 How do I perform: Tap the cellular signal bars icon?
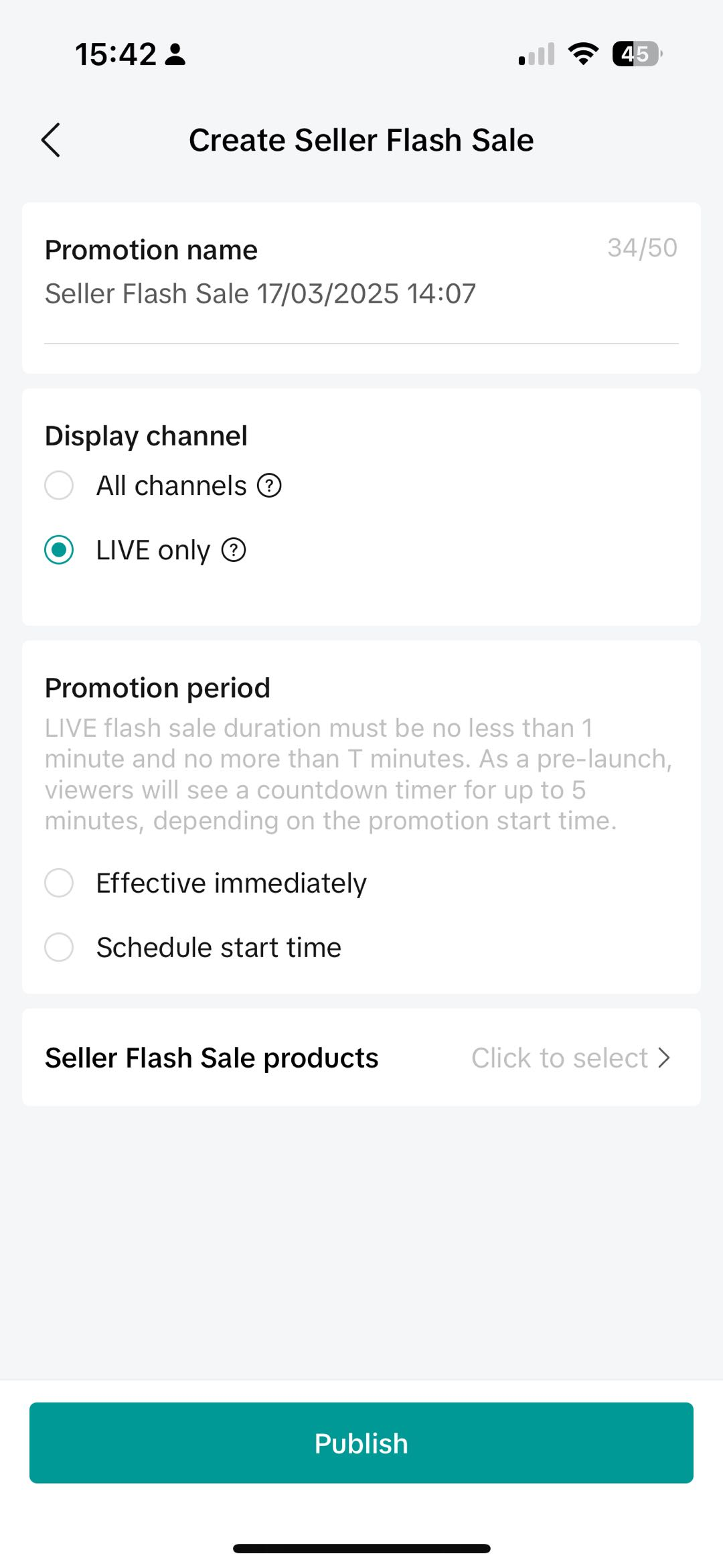click(x=536, y=54)
